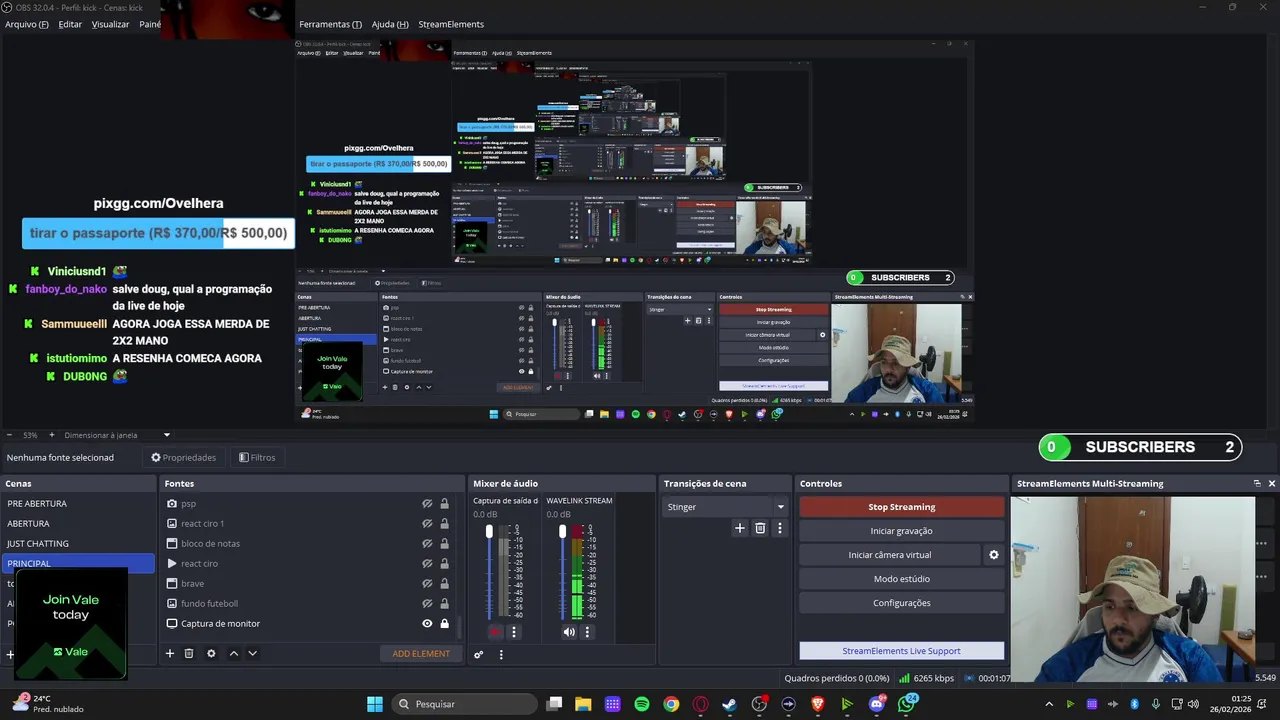Screen dimensions: 1280x720
Task: Zoom out the preview with minus button
Action: [9, 435]
